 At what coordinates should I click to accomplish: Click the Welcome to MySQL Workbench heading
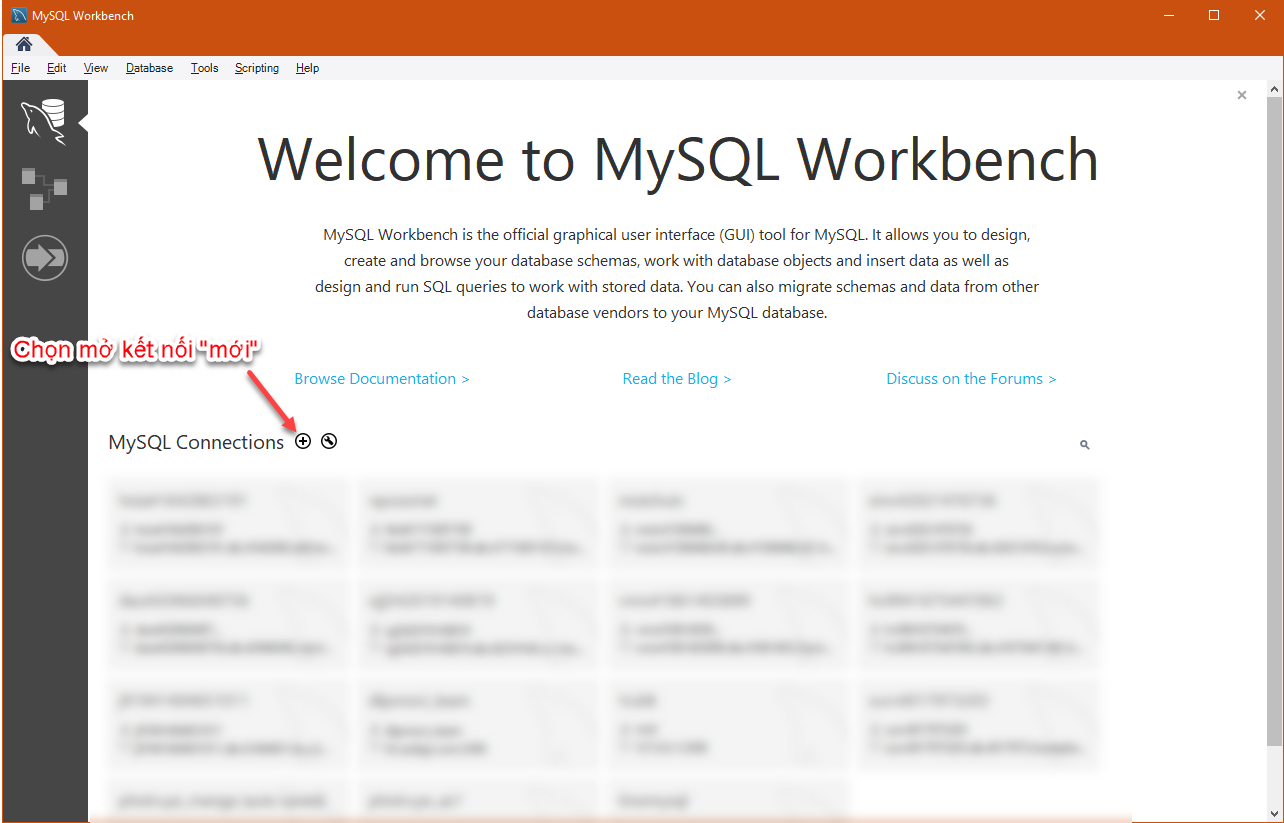(678, 159)
